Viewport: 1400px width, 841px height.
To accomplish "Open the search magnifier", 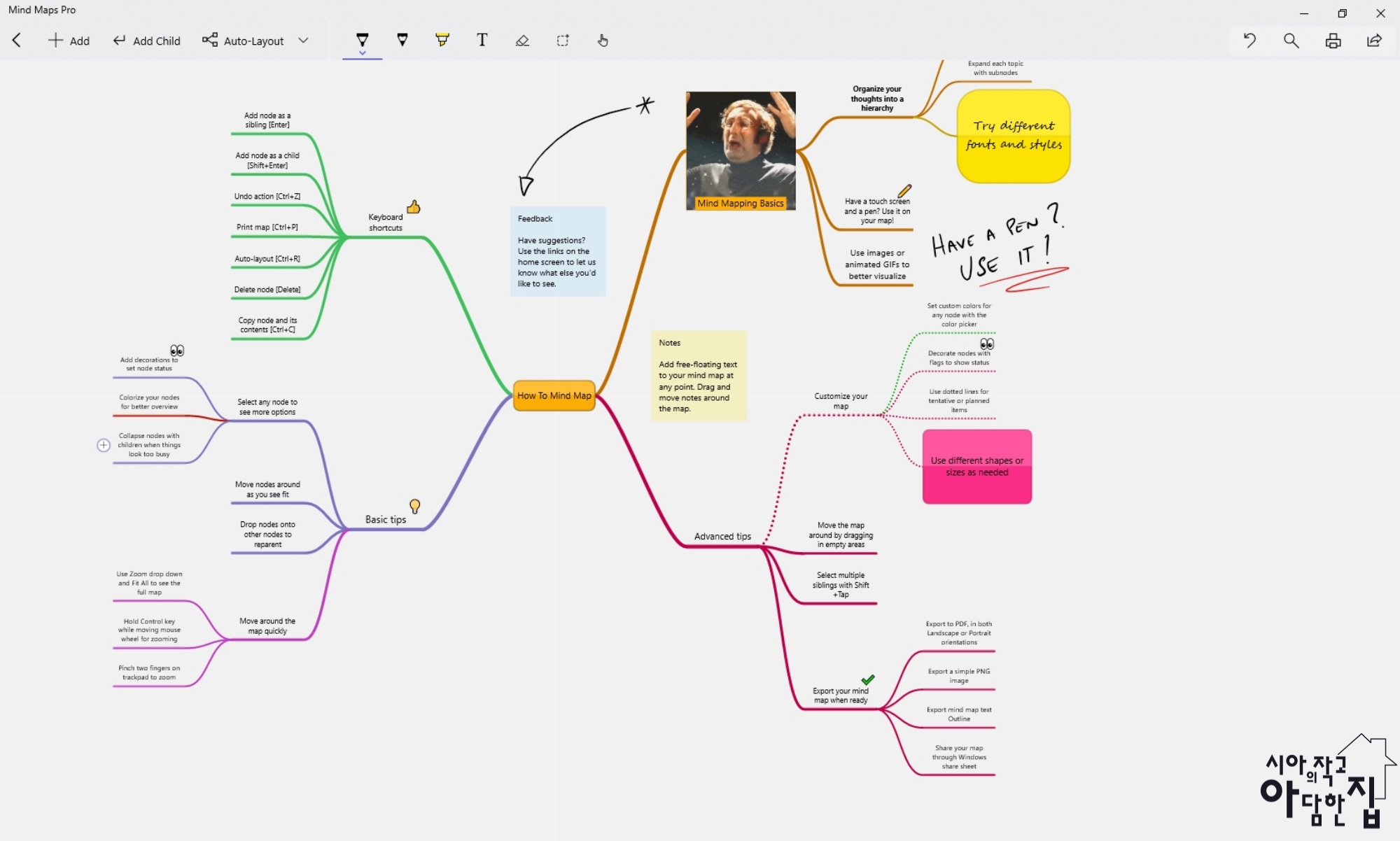I will tap(1291, 41).
